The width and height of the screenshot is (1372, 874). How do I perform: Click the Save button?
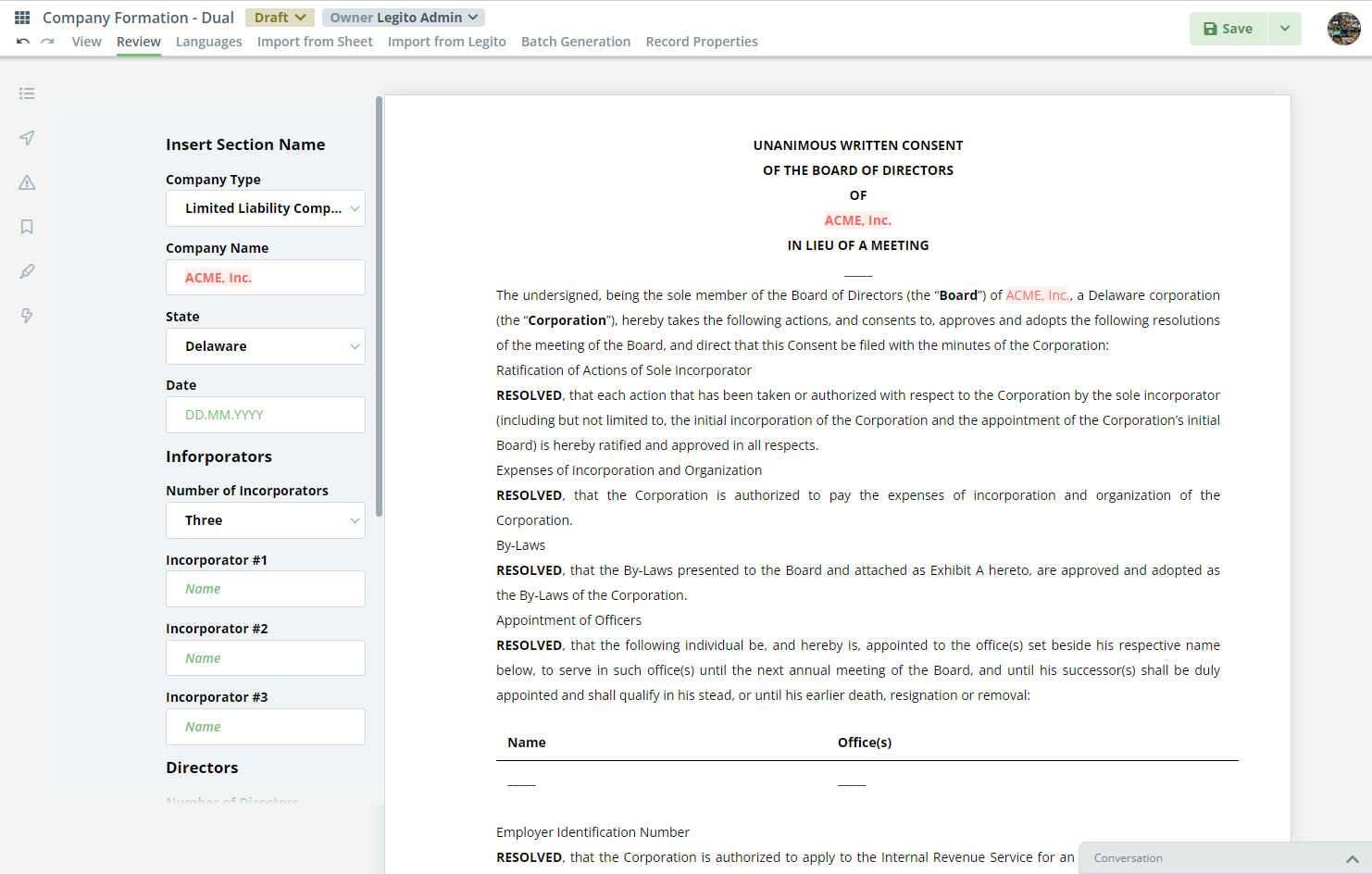[x=1229, y=29]
